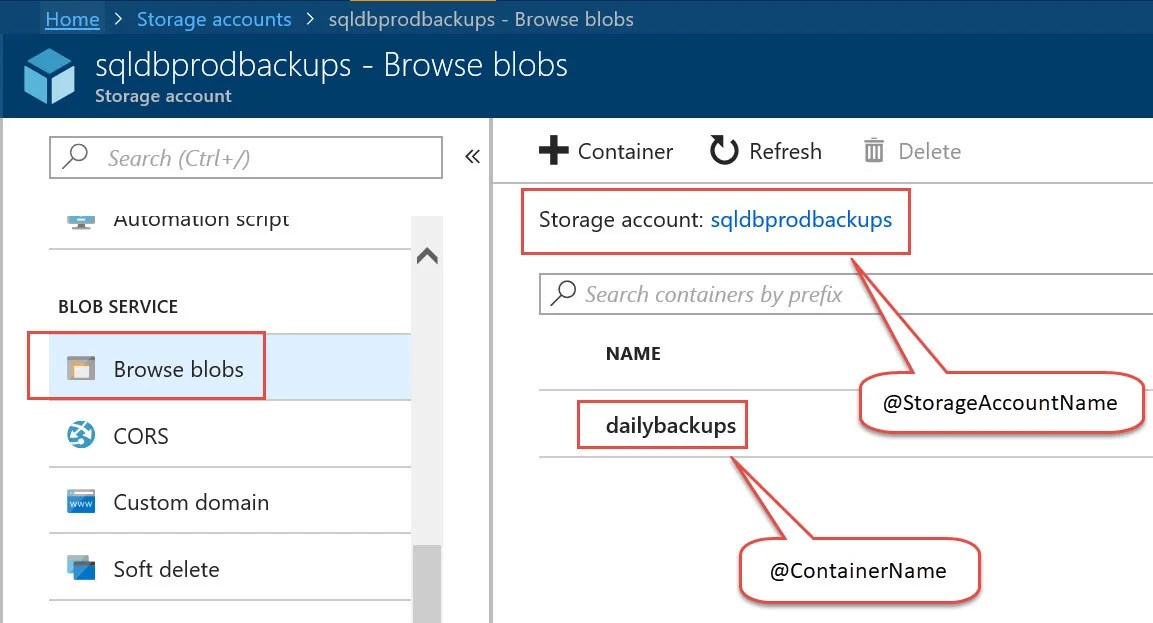The height and width of the screenshot is (623, 1153).
Task: Click the scroll-up chevron in the sidebar
Action: tap(427, 255)
